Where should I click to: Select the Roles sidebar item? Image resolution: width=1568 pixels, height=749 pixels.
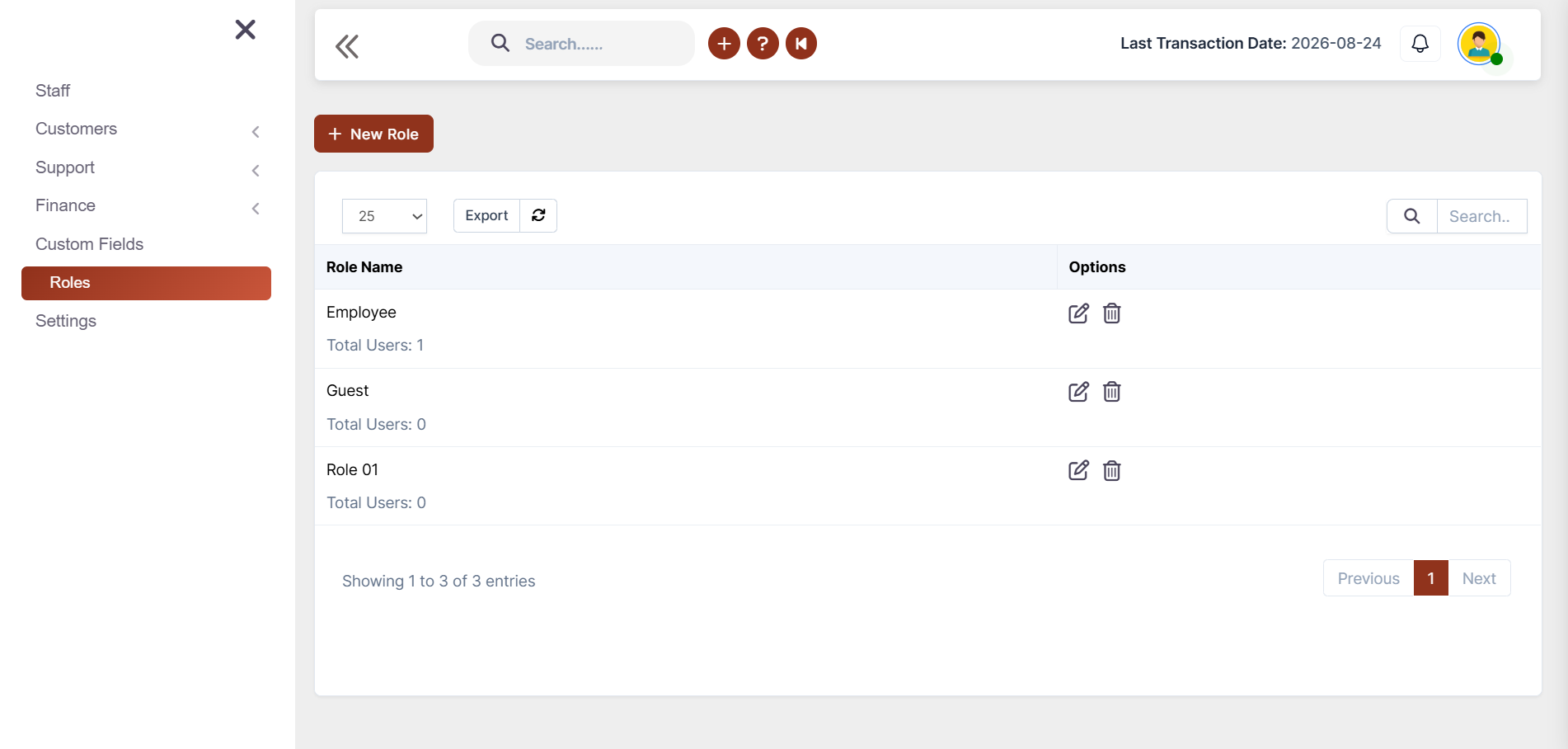point(146,283)
